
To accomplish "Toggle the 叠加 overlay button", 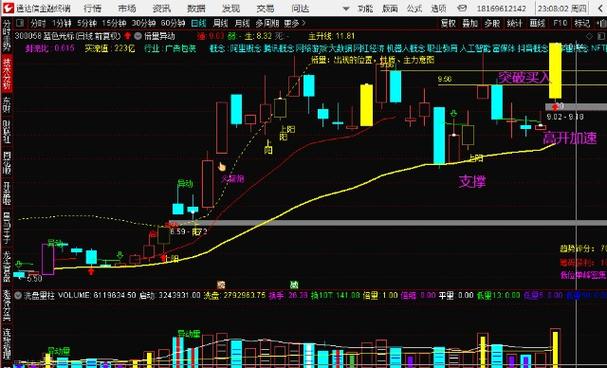I will tap(470, 24).
